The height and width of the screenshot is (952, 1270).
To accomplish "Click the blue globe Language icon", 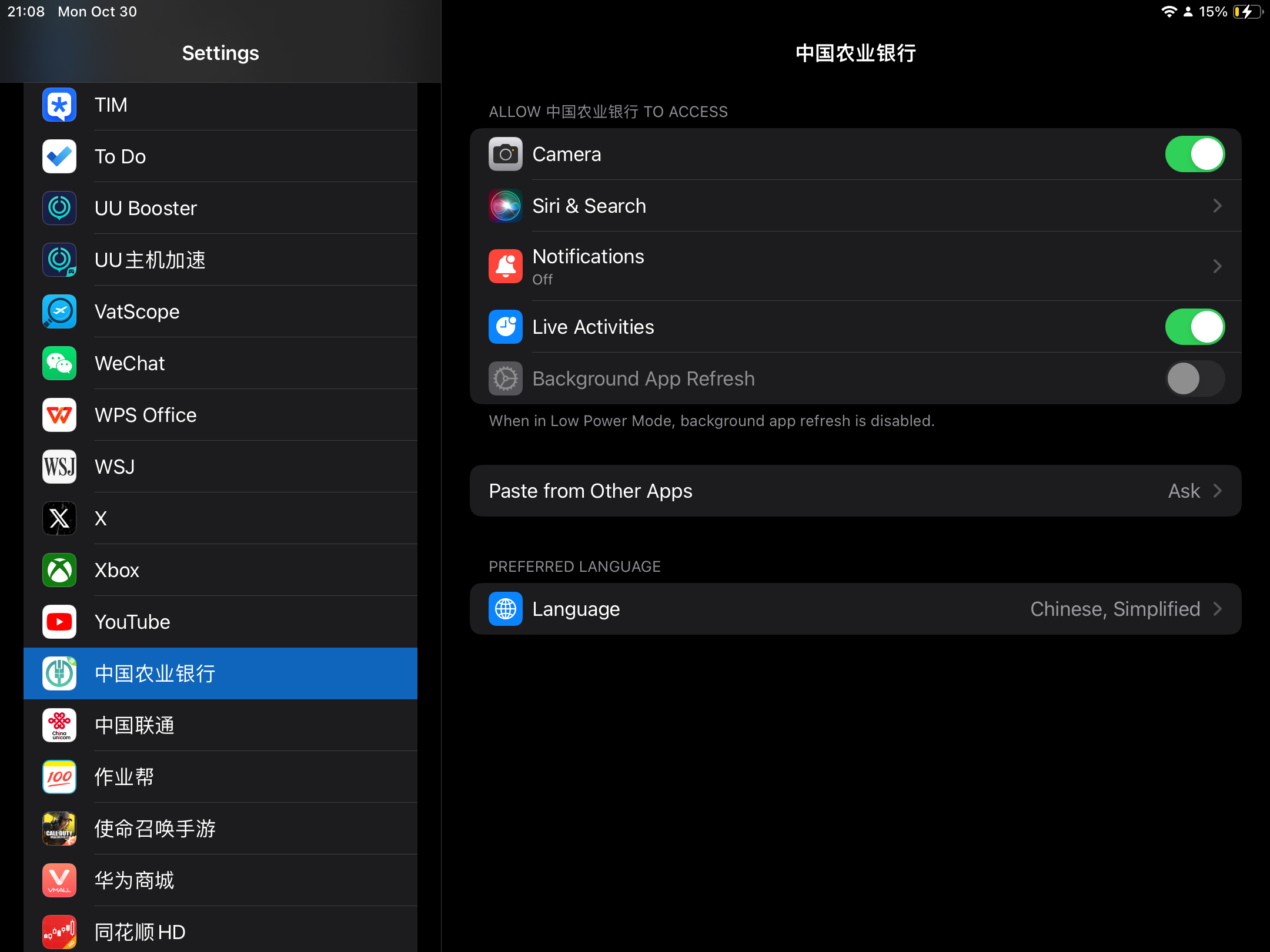I will [x=505, y=609].
